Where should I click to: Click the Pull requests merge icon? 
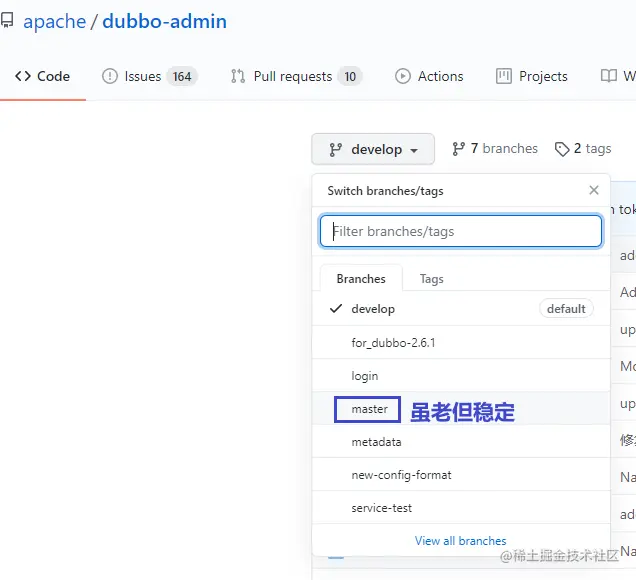238,76
